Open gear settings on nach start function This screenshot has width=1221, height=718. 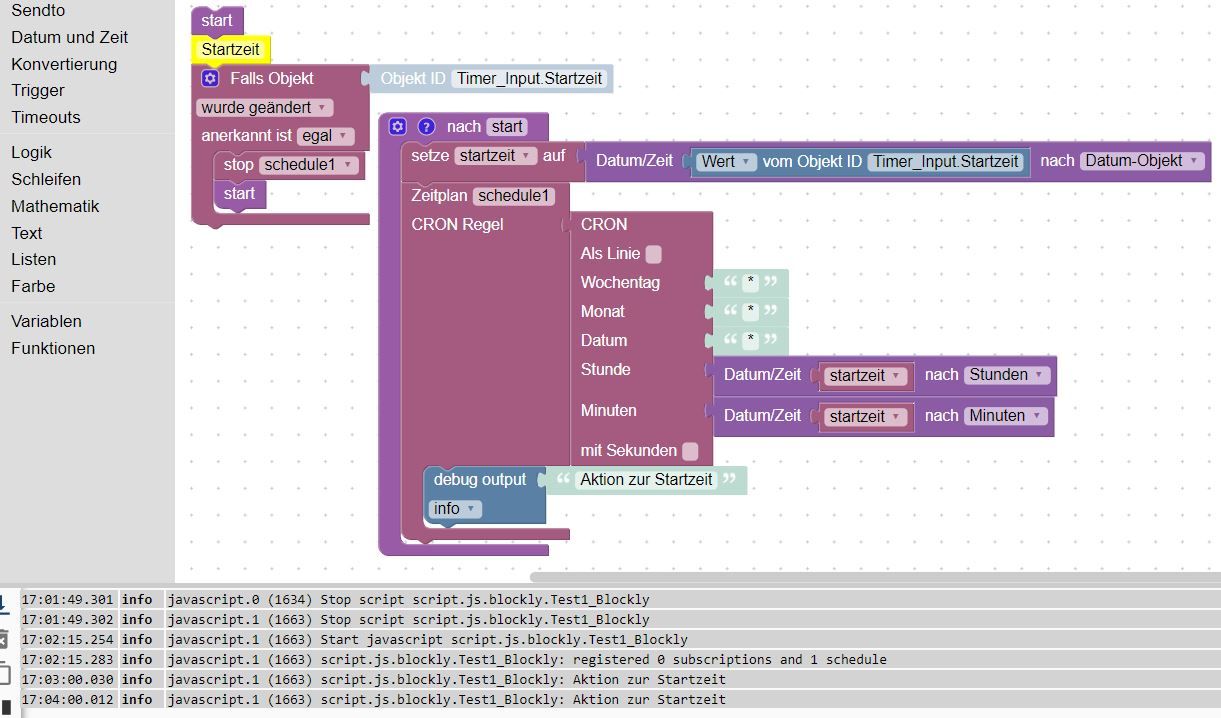[398, 126]
